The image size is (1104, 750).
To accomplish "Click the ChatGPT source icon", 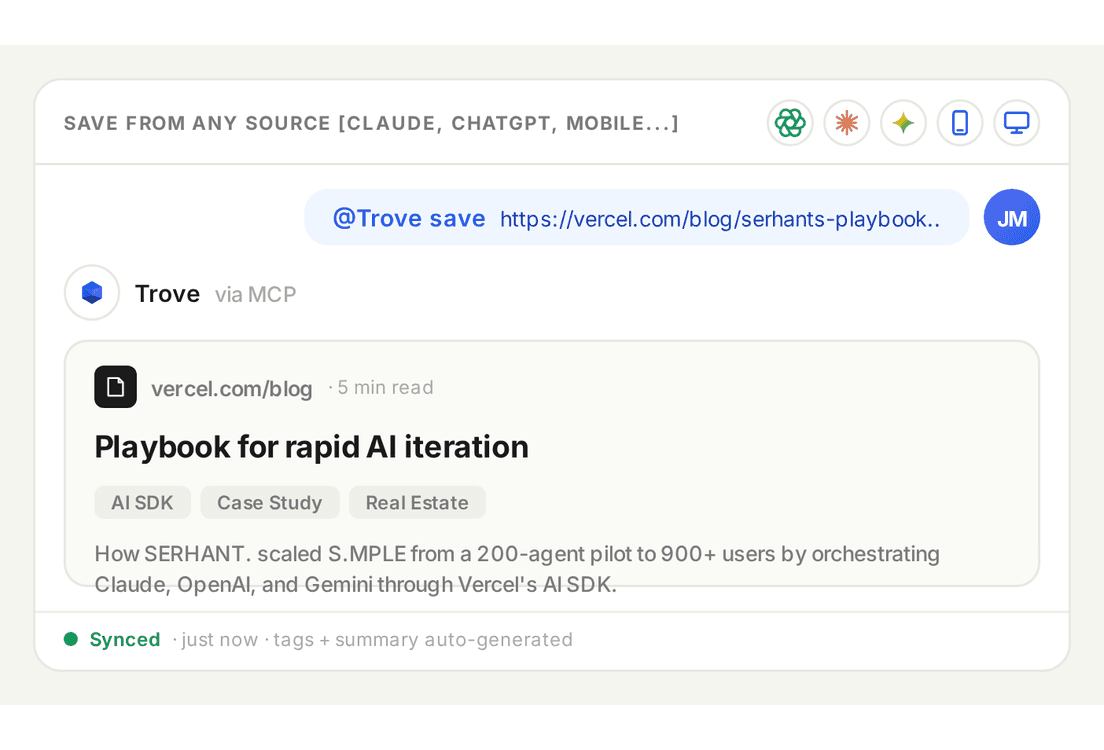I will (790, 123).
